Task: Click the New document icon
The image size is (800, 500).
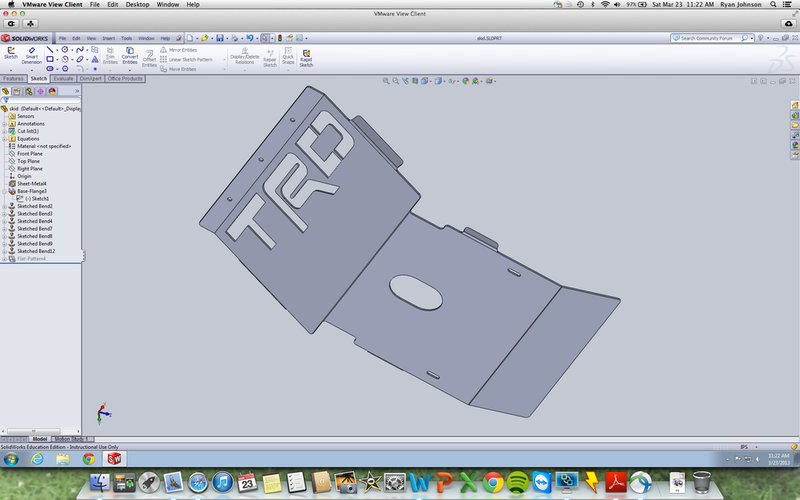Action: pos(190,38)
